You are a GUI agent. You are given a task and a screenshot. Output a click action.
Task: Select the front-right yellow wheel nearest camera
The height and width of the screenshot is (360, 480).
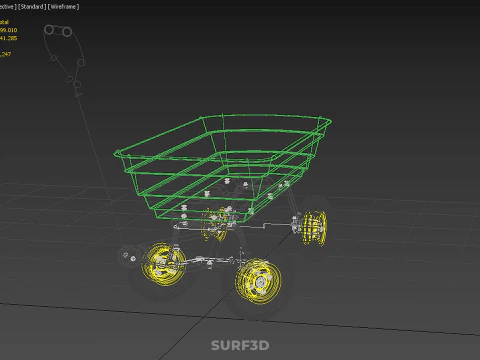pyautogui.click(x=259, y=282)
